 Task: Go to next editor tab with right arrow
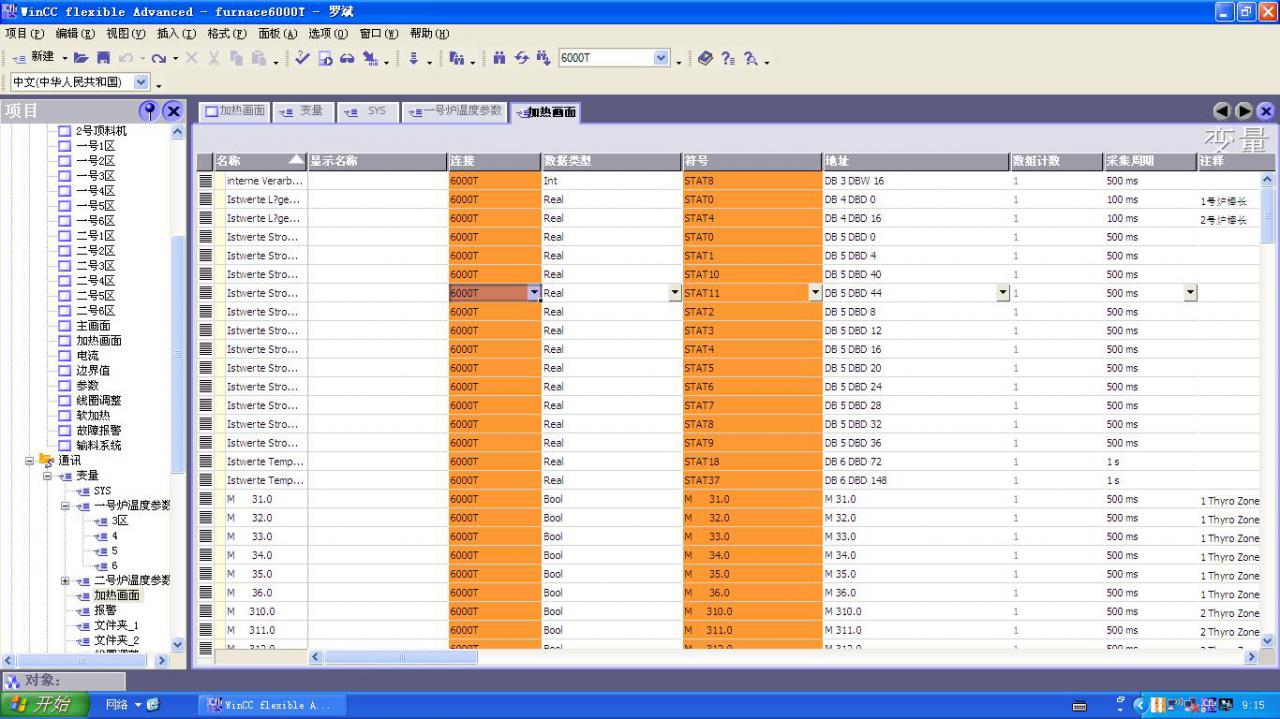click(x=1244, y=111)
